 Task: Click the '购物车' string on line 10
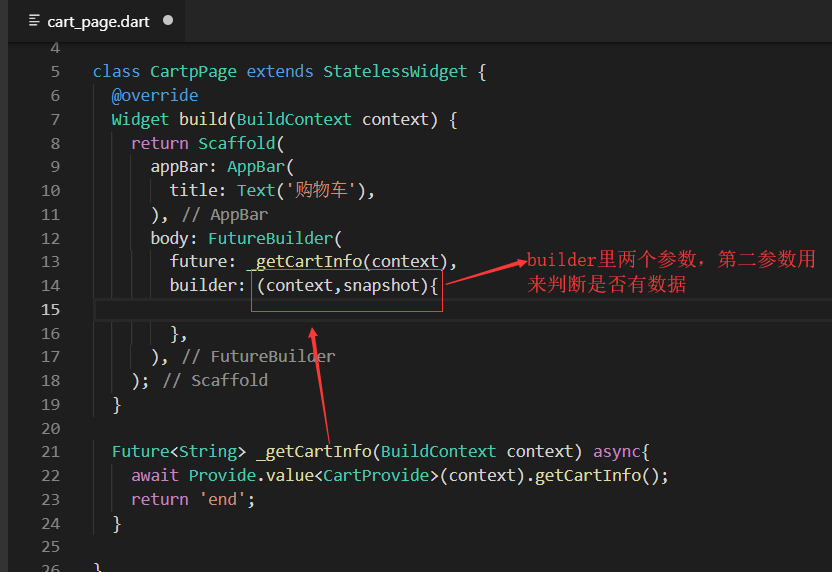[321, 190]
